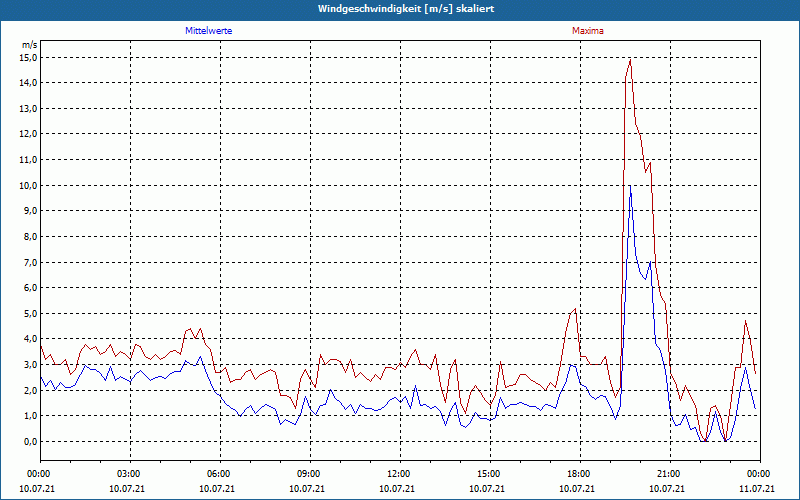Click the 21:00 time axis label
The image size is (800, 500).
pos(669,474)
